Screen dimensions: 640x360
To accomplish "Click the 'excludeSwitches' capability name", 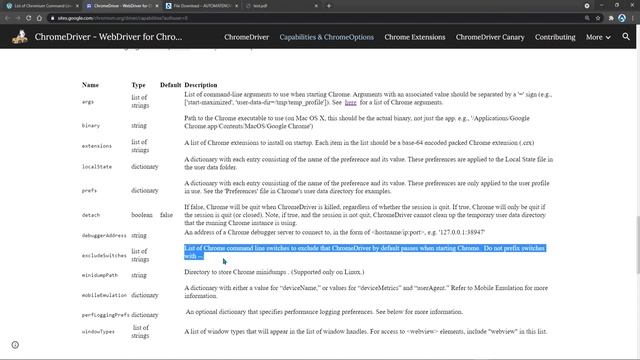I will 104,256.
